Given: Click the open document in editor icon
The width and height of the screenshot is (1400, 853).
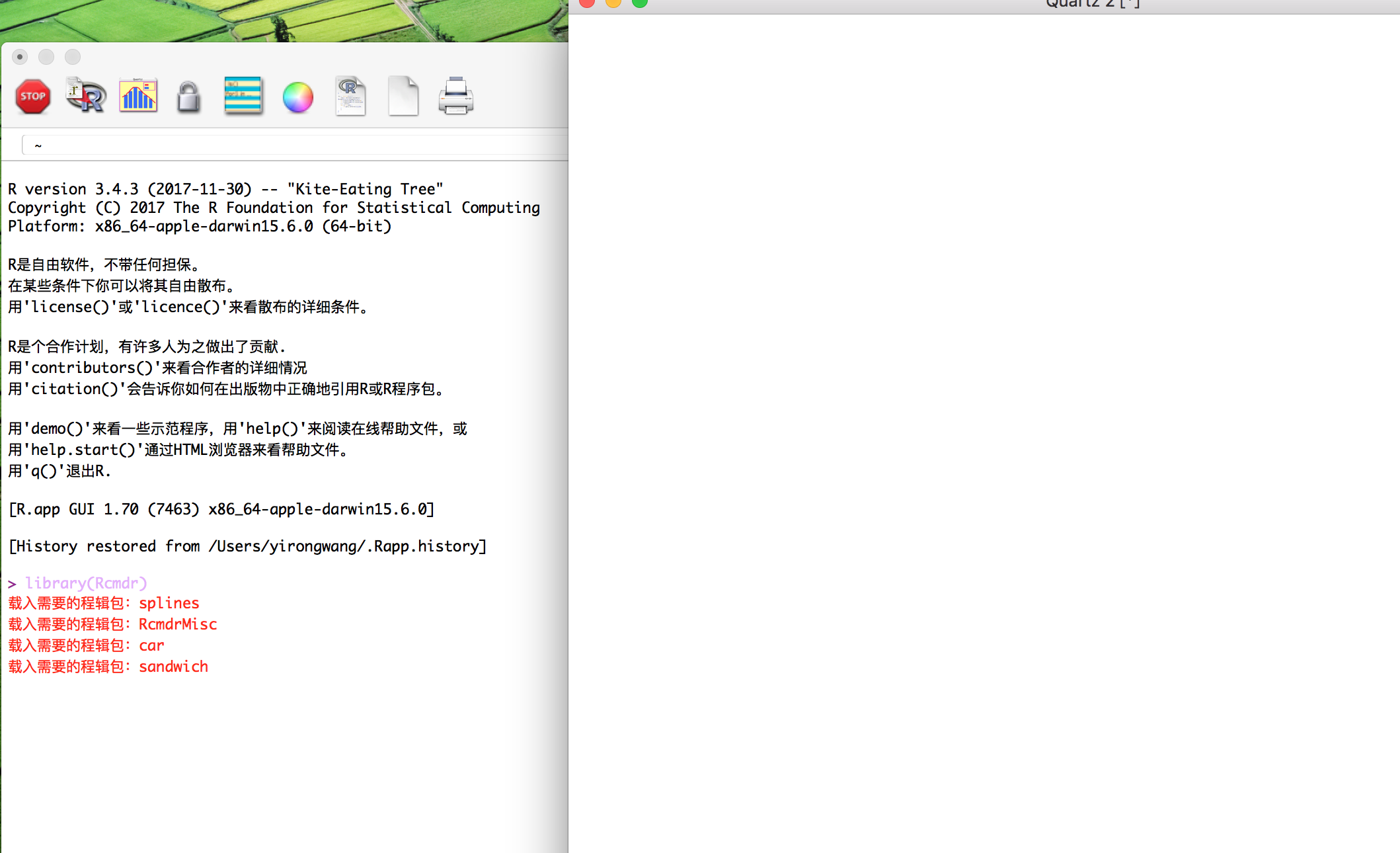Looking at the screenshot, I should pyautogui.click(x=350, y=97).
